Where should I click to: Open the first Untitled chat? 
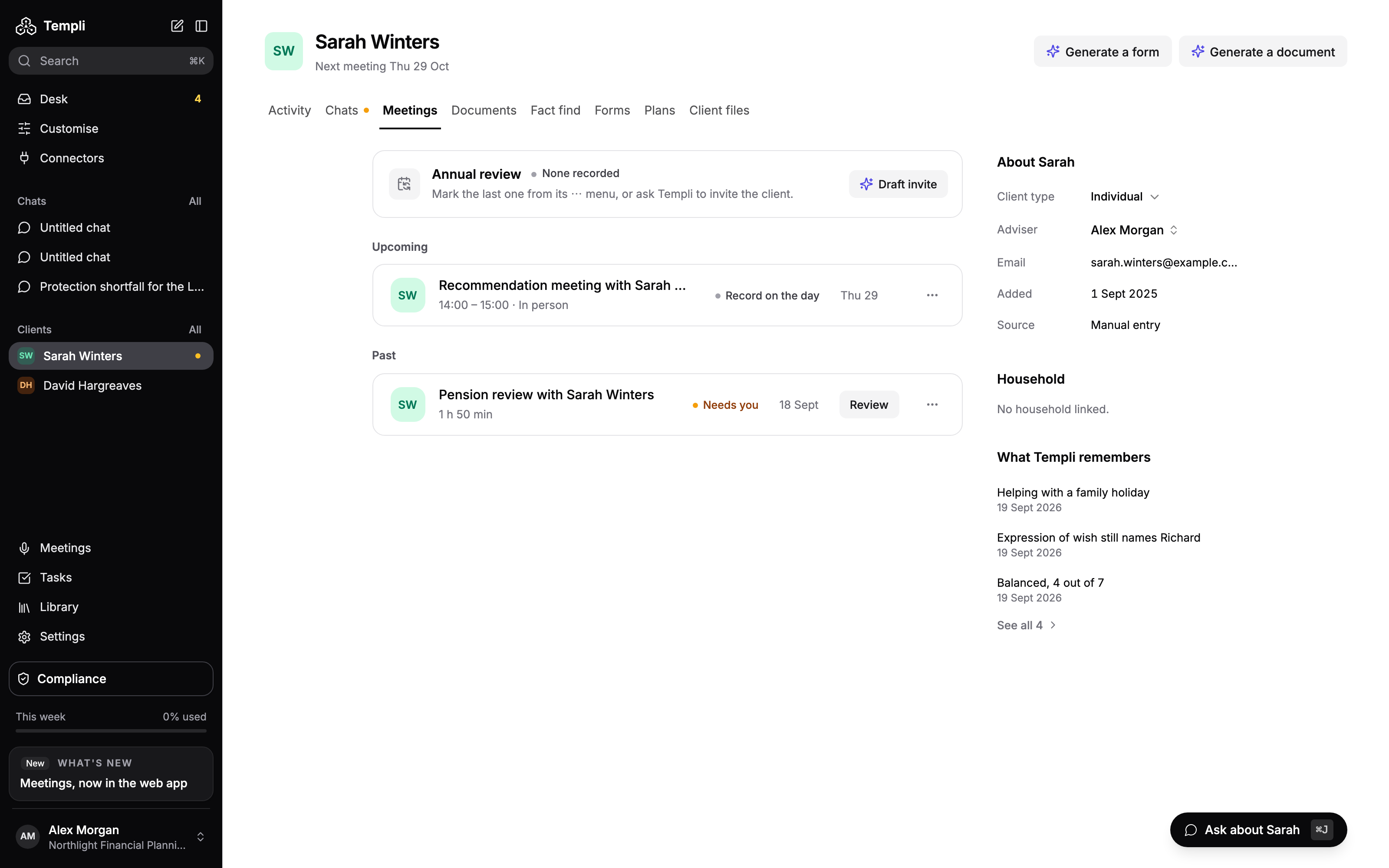pyautogui.click(x=111, y=228)
